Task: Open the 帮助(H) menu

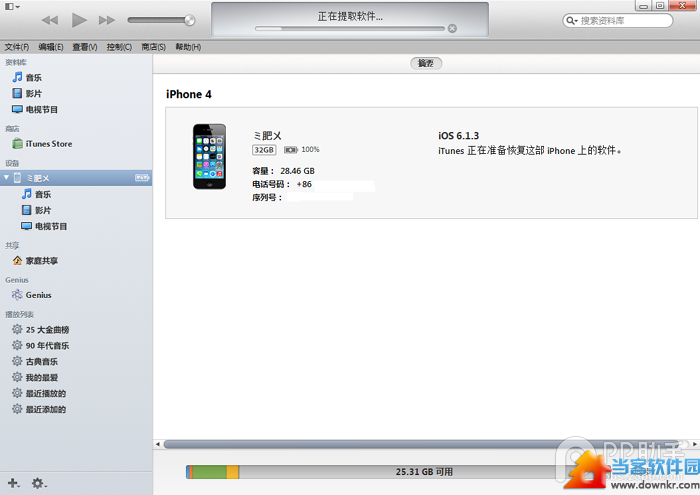Action: pos(188,47)
